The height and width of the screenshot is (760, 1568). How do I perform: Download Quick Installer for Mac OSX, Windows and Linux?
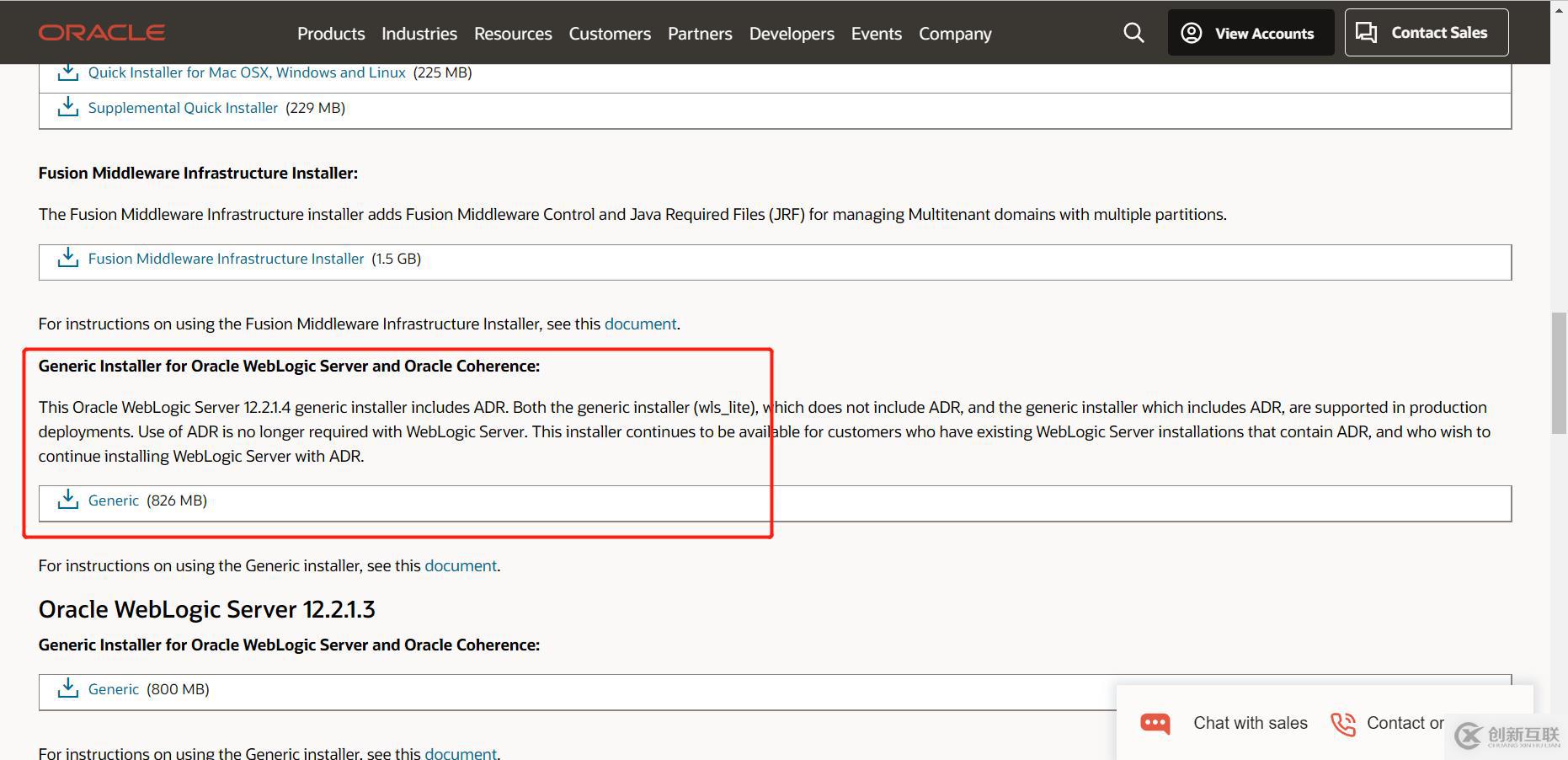coord(247,72)
